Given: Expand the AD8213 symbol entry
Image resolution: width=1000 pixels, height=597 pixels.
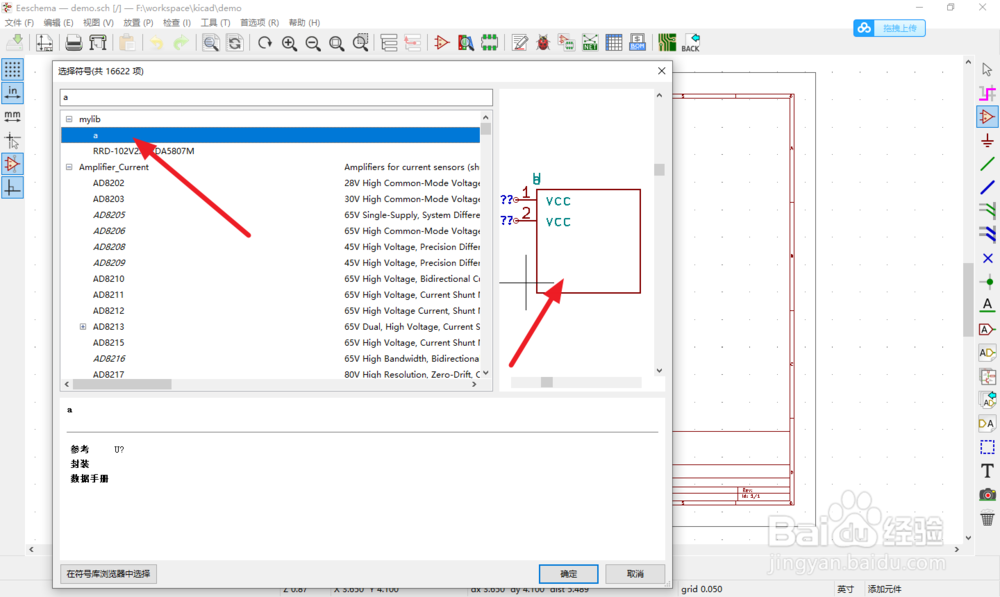Looking at the screenshot, I should tap(83, 327).
